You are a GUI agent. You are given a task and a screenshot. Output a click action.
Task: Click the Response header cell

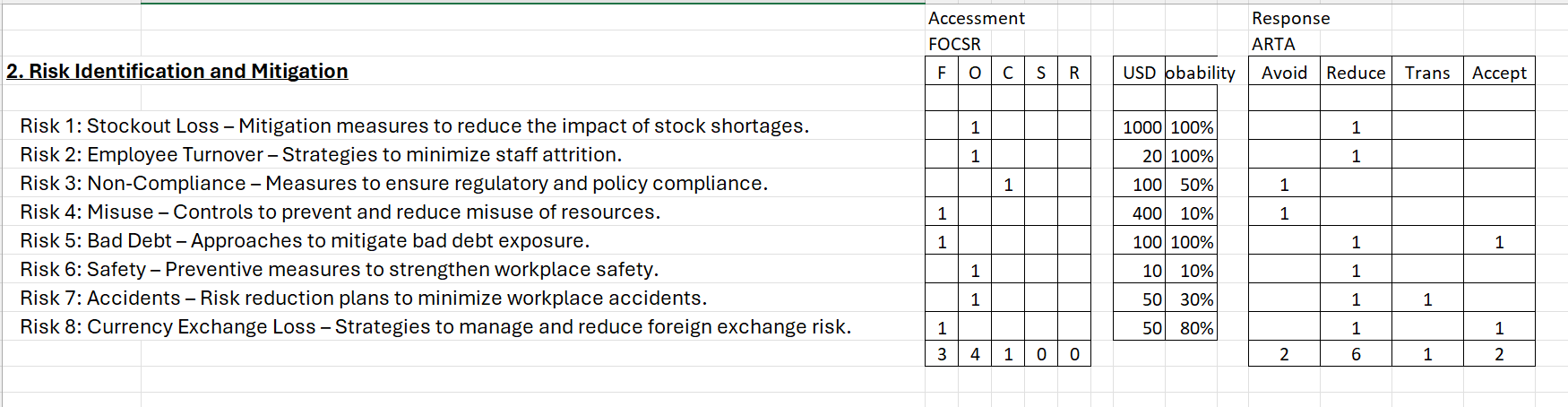[x=1290, y=18]
